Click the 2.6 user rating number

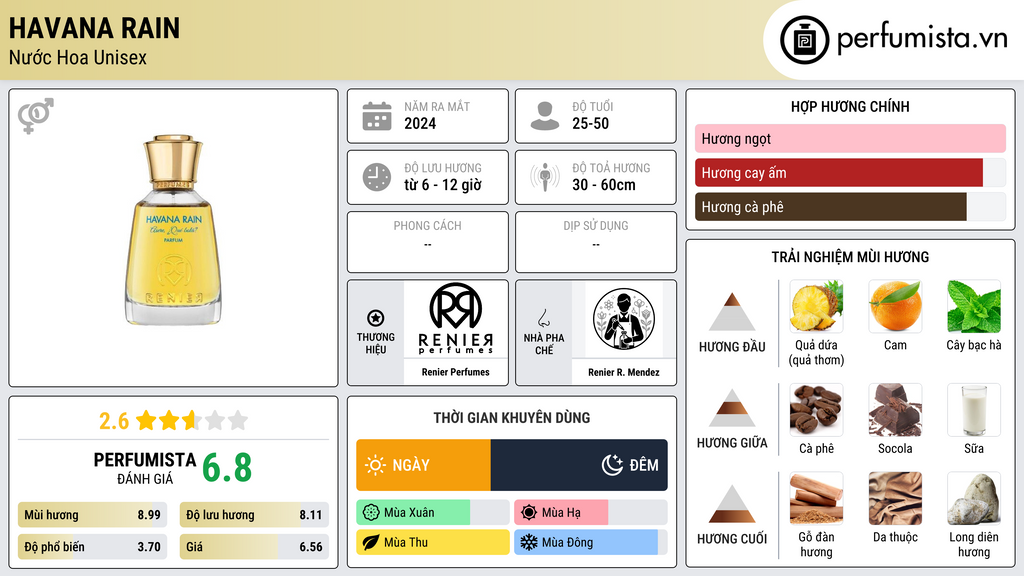click(x=114, y=421)
